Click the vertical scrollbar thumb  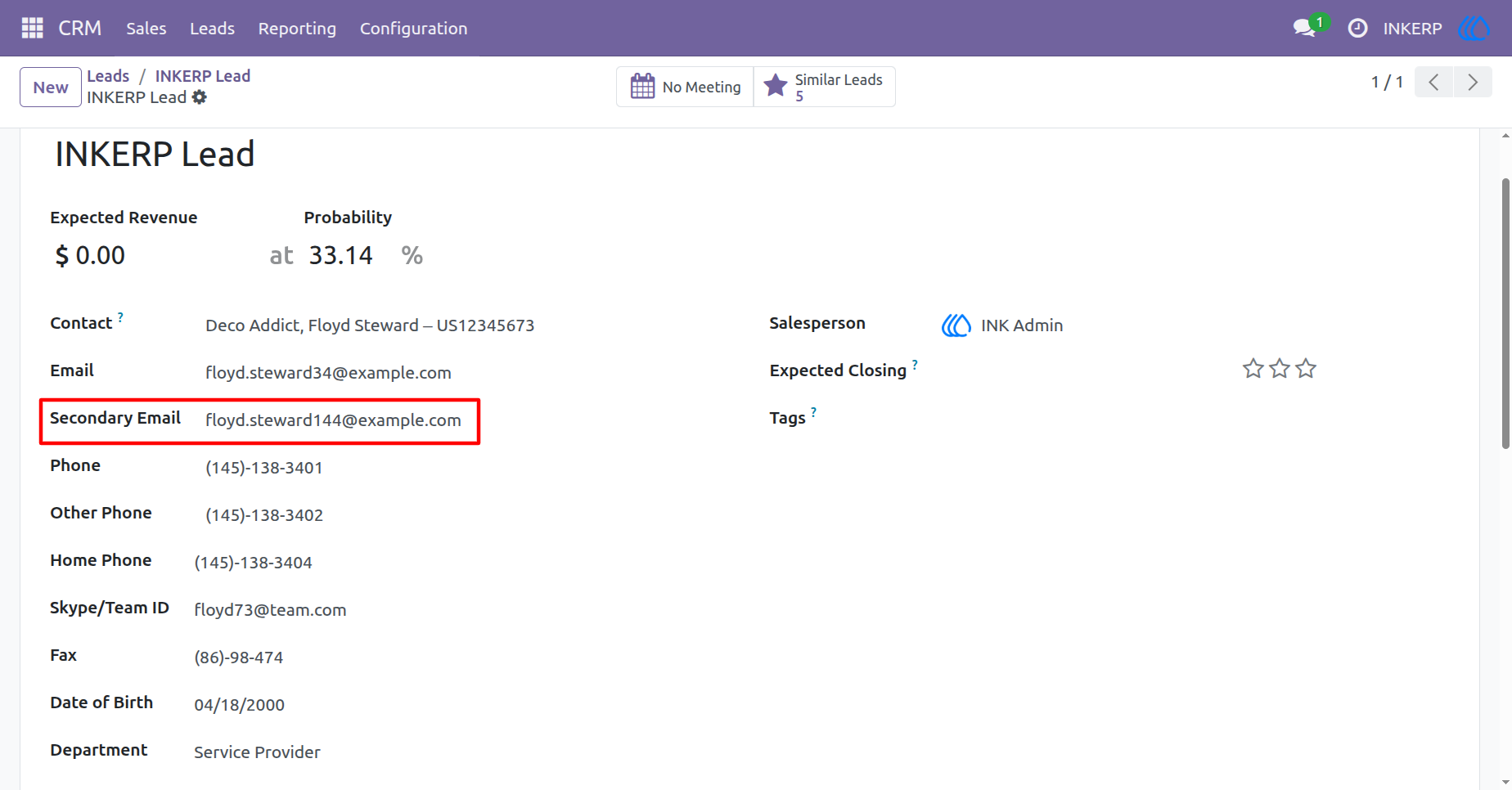1505,313
